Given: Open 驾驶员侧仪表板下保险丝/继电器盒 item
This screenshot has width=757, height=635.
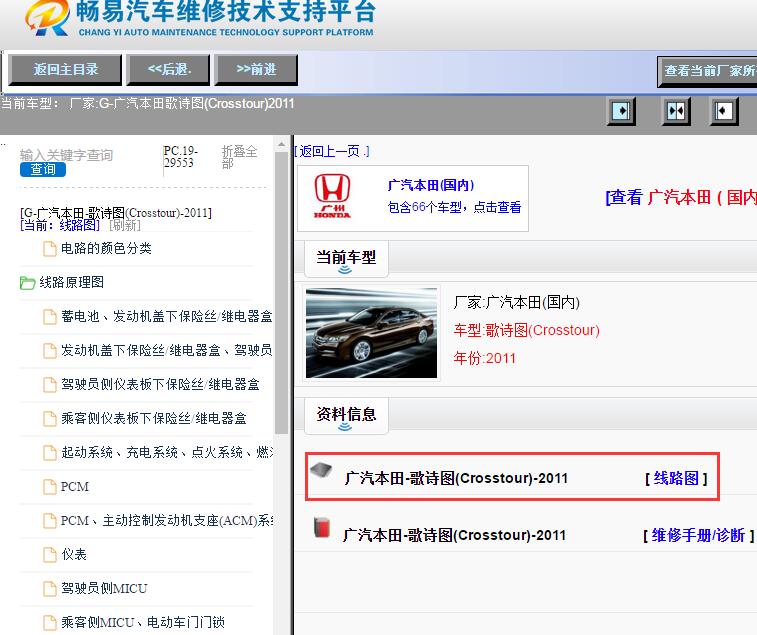Looking at the screenshot, I should 160,384.
